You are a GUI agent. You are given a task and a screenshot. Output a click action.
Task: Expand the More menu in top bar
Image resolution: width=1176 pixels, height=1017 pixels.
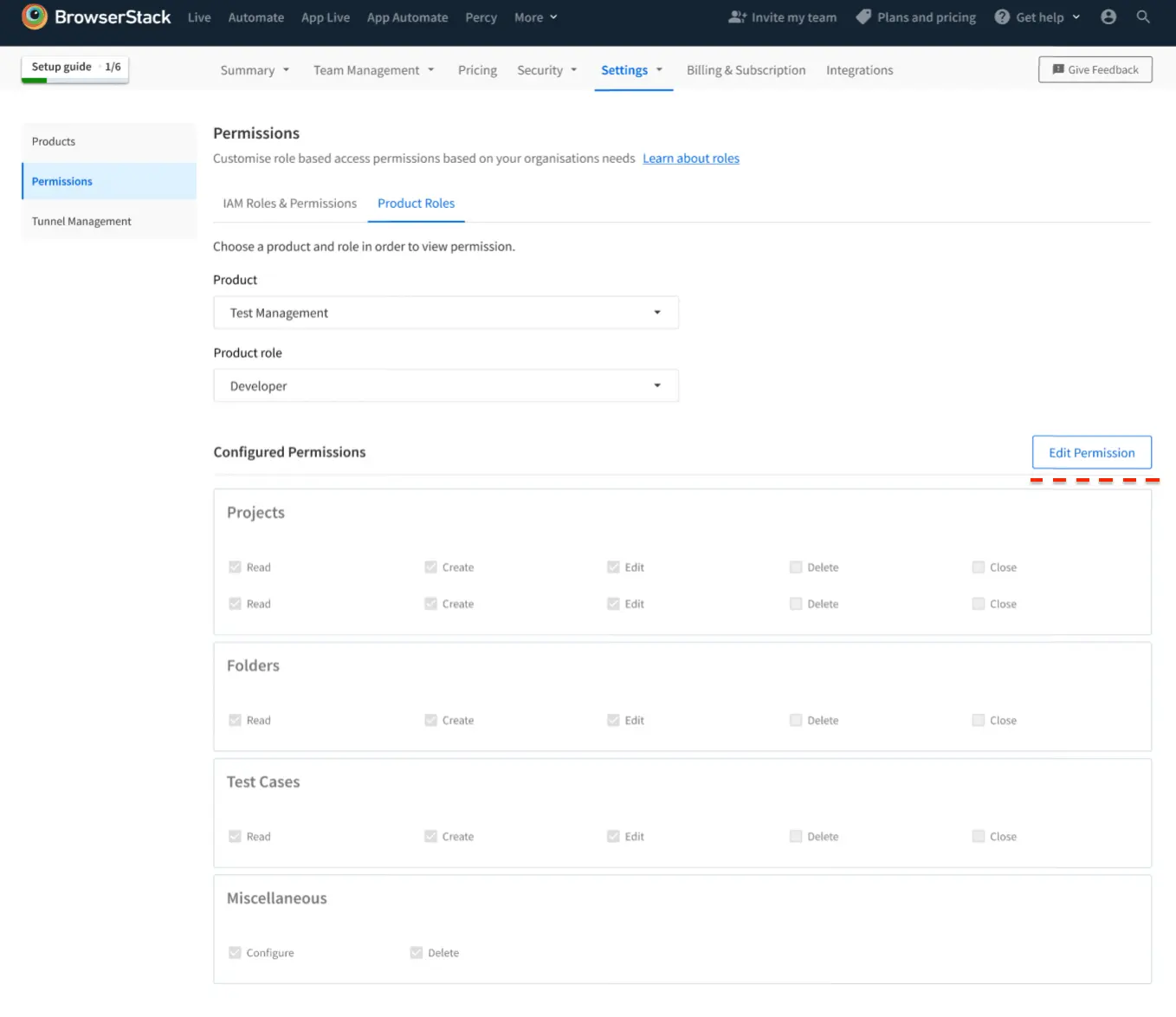[535, 17]
